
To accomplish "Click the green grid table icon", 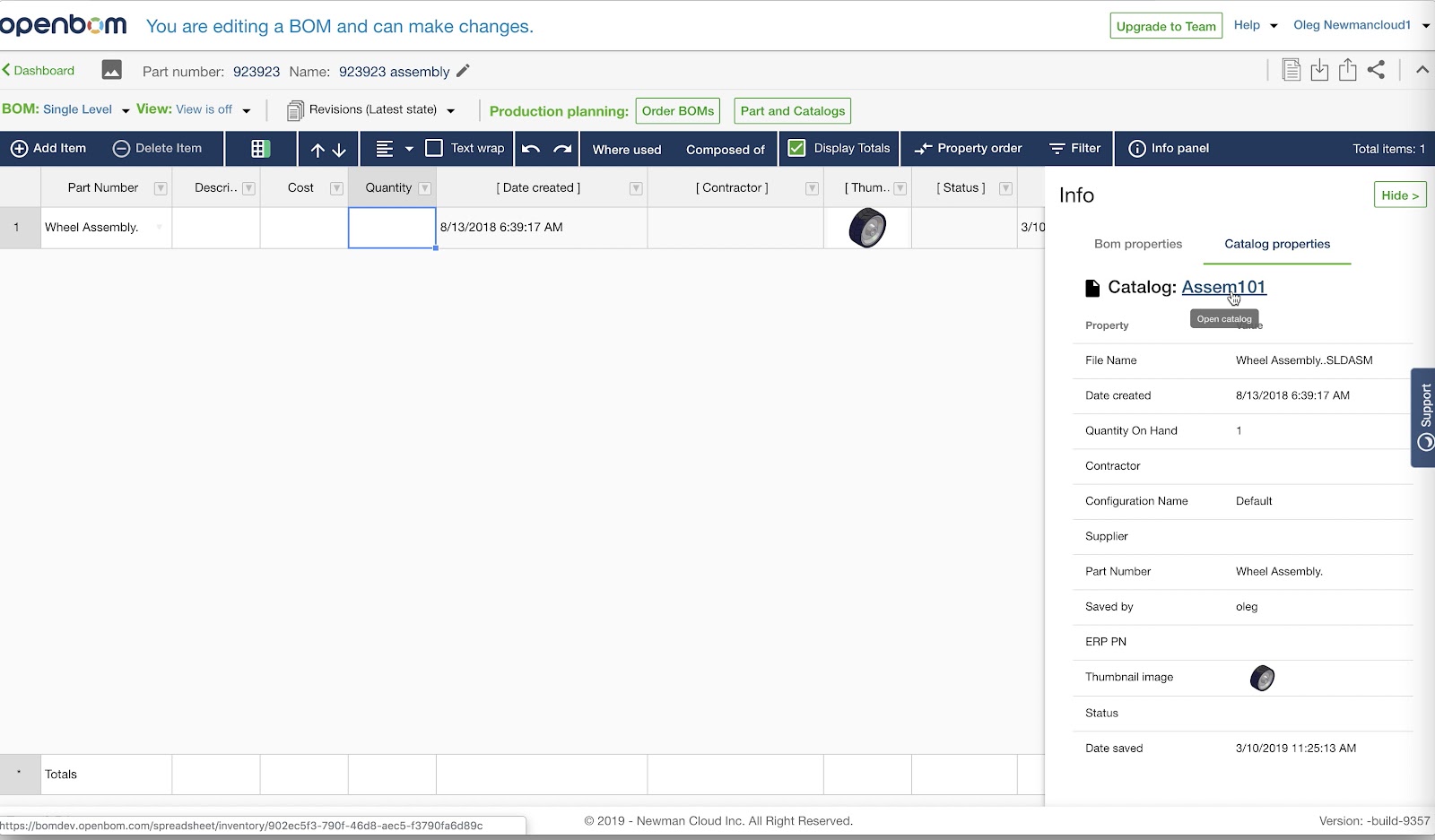I will point(260,149).
